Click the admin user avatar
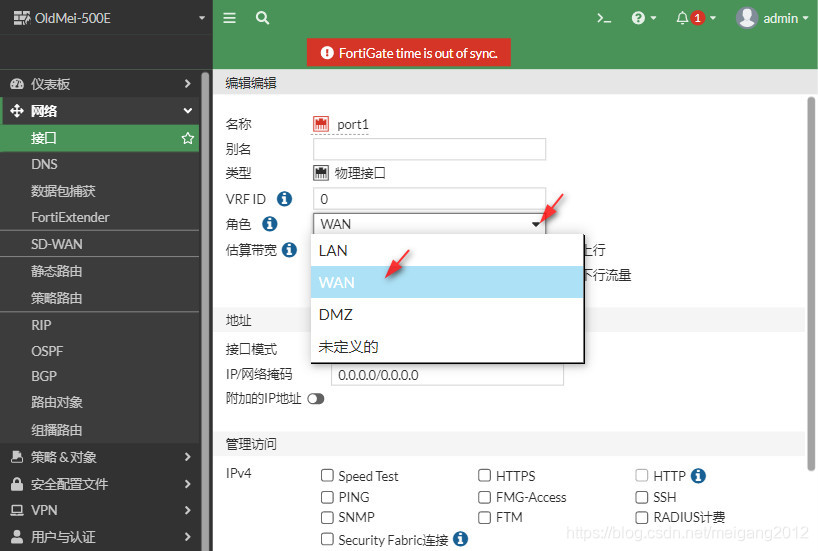This screenshot has height=551, width=818. (x=747, y=18)
